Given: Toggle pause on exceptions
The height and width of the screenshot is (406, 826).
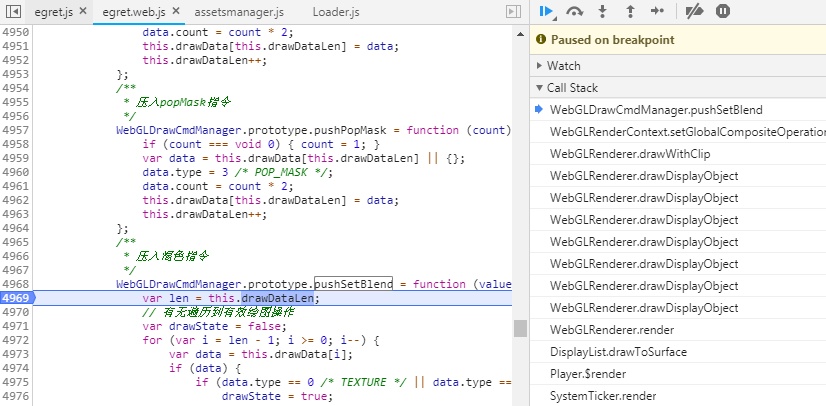Looking at the screenshot, I should pos(723,11).
